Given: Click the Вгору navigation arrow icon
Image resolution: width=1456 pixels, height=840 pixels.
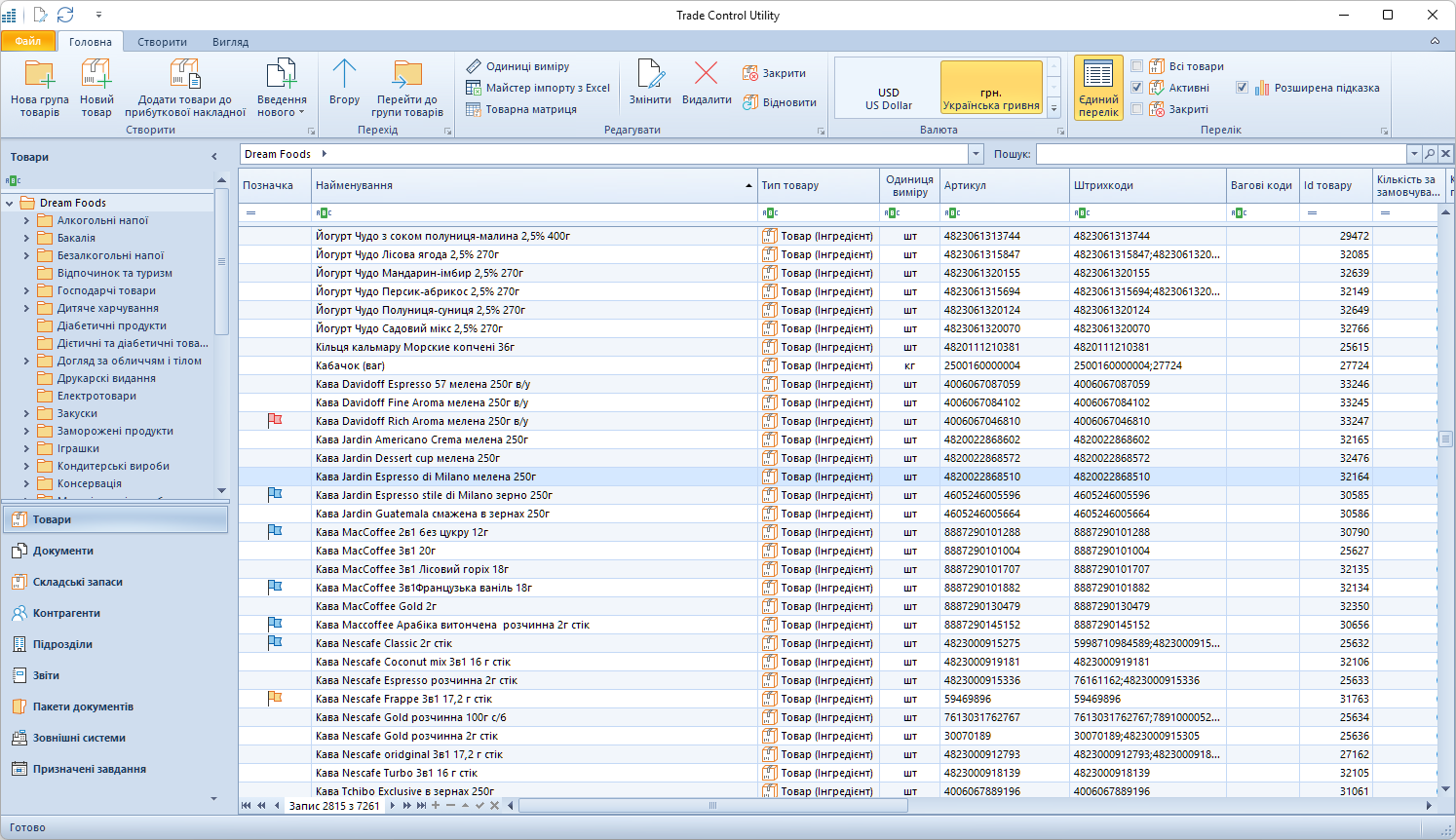Looking at the screenshot, I should click(x=344, y=76).
